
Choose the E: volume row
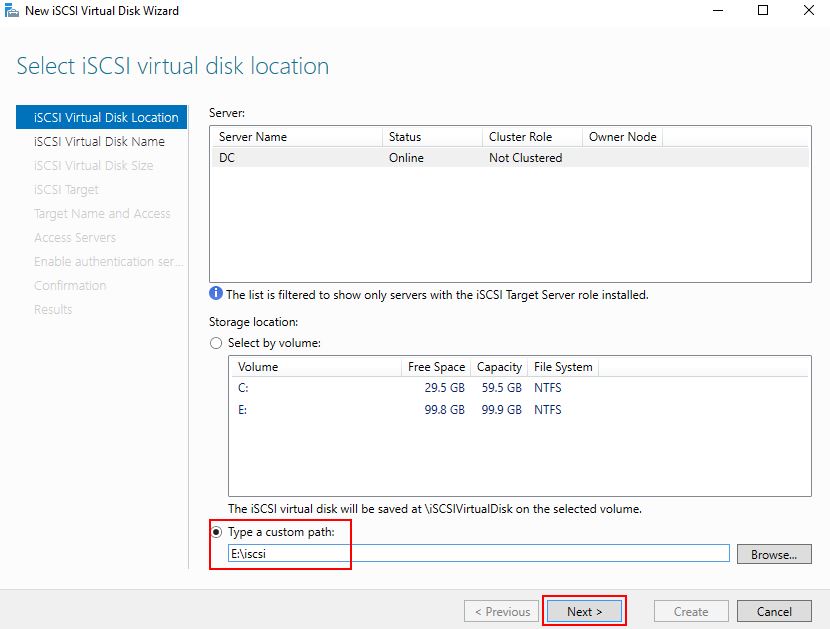519,409
